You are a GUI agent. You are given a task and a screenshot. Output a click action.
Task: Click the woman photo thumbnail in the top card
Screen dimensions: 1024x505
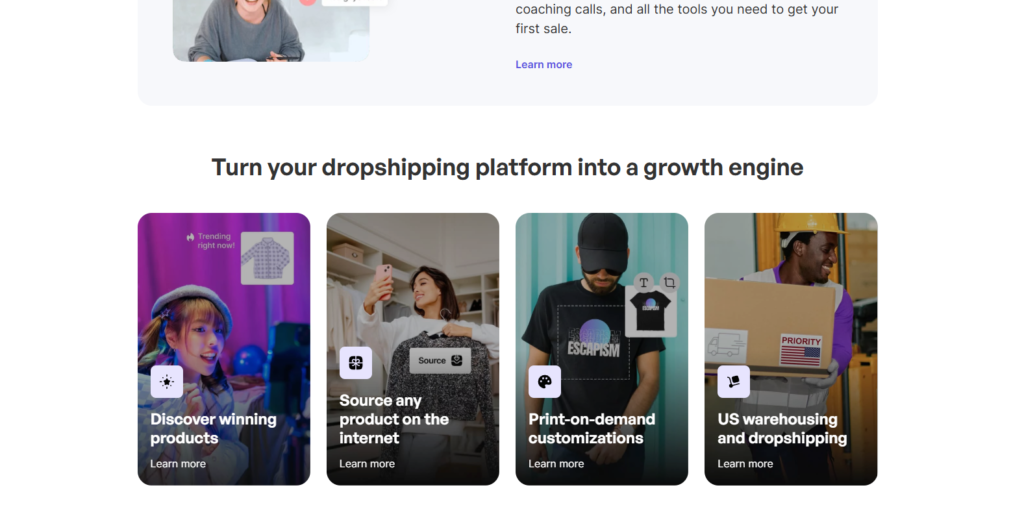271,31
